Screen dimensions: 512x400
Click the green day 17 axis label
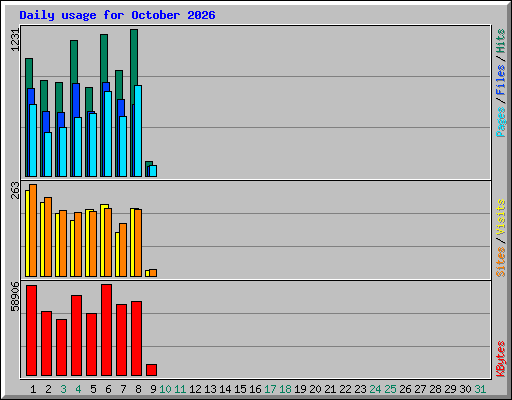click(x=270, y=389)
